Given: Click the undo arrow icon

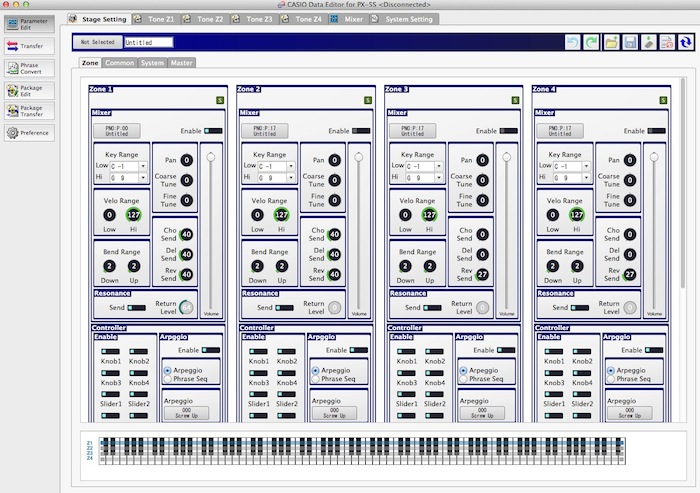Looking at the screenshot, I should (572, 42).
